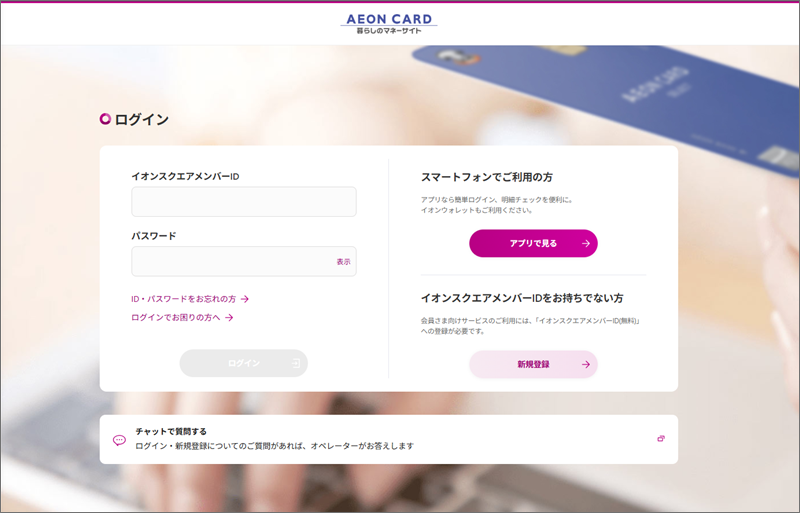
Task: Click the チャットで質問する title text
Action: click(x=171, y=431)
